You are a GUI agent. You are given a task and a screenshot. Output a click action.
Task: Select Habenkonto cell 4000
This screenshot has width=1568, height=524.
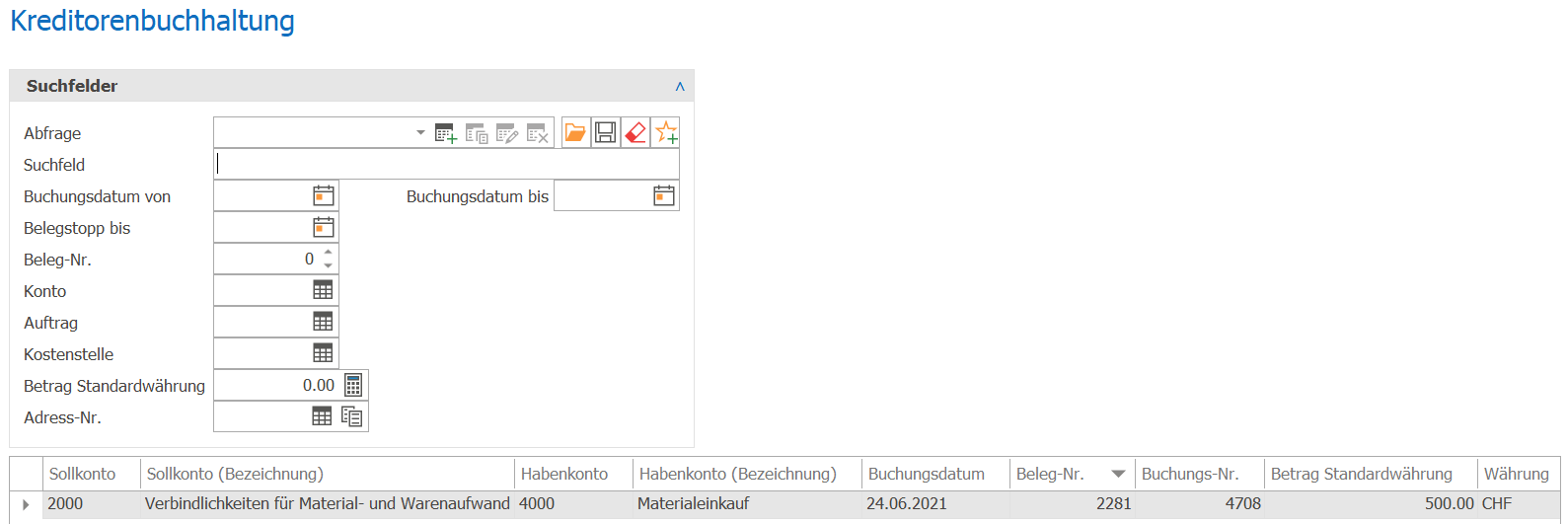tap(573, 503)
